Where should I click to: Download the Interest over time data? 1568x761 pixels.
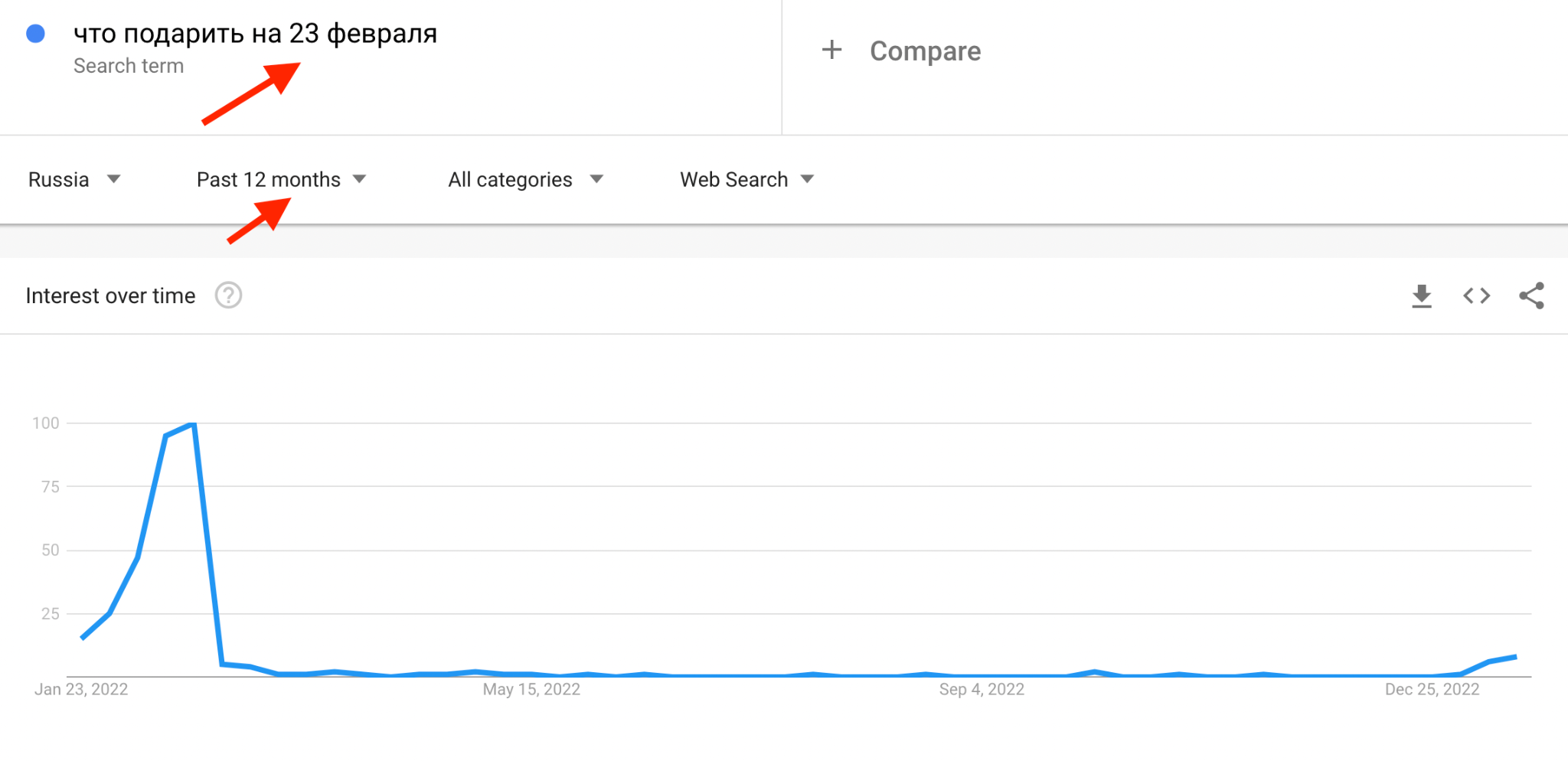[1421, 296]
